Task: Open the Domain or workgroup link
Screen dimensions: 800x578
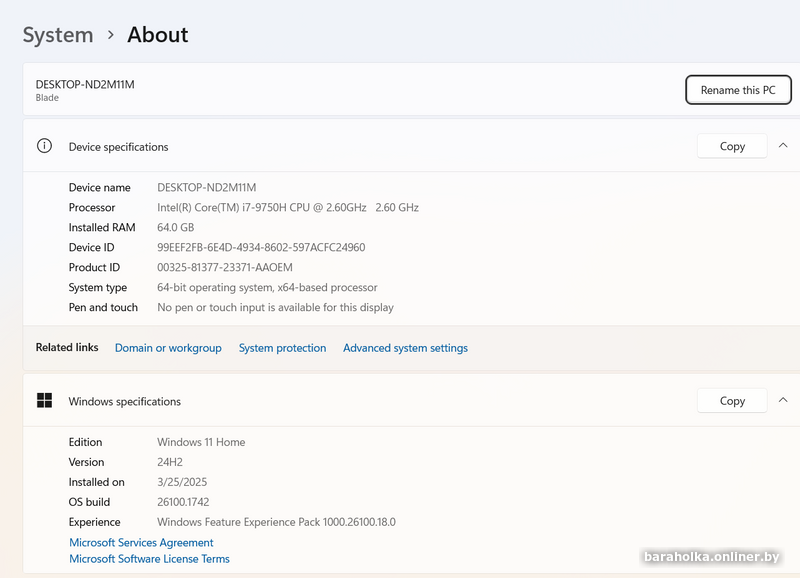Action: tap(168, 348)
